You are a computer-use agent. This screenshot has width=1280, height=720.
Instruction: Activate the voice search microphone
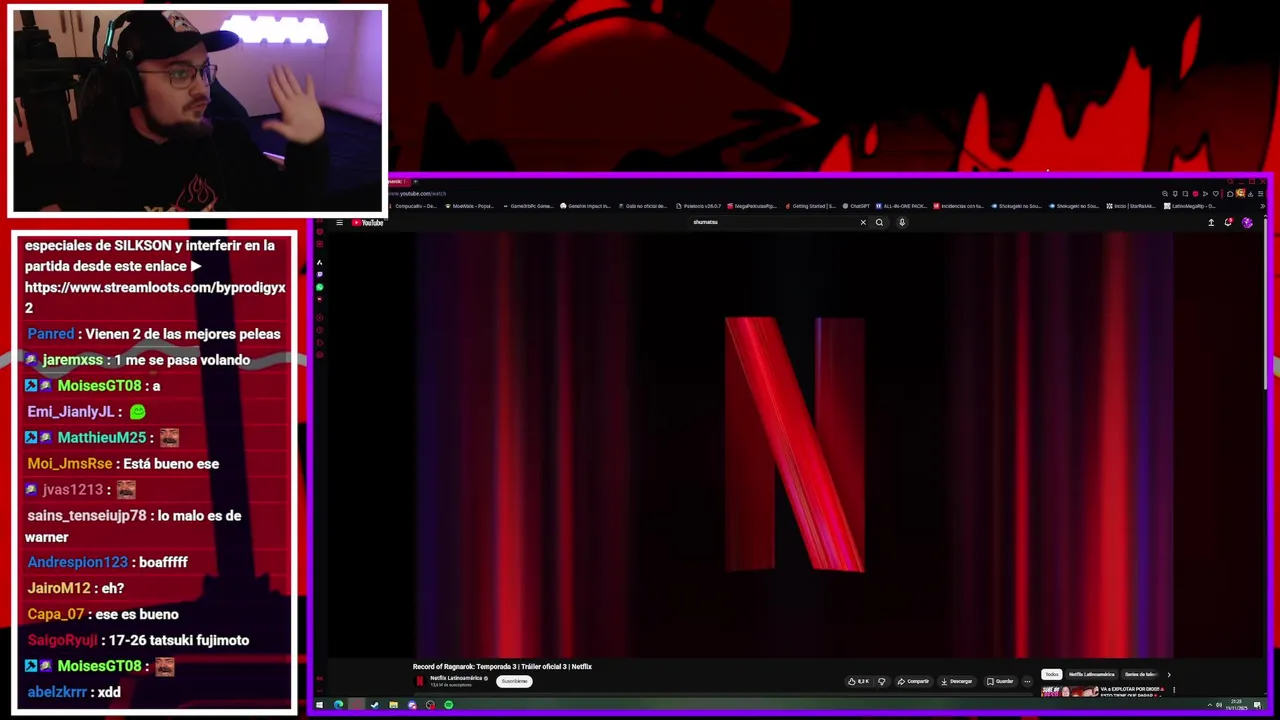(x=902, y=222)
